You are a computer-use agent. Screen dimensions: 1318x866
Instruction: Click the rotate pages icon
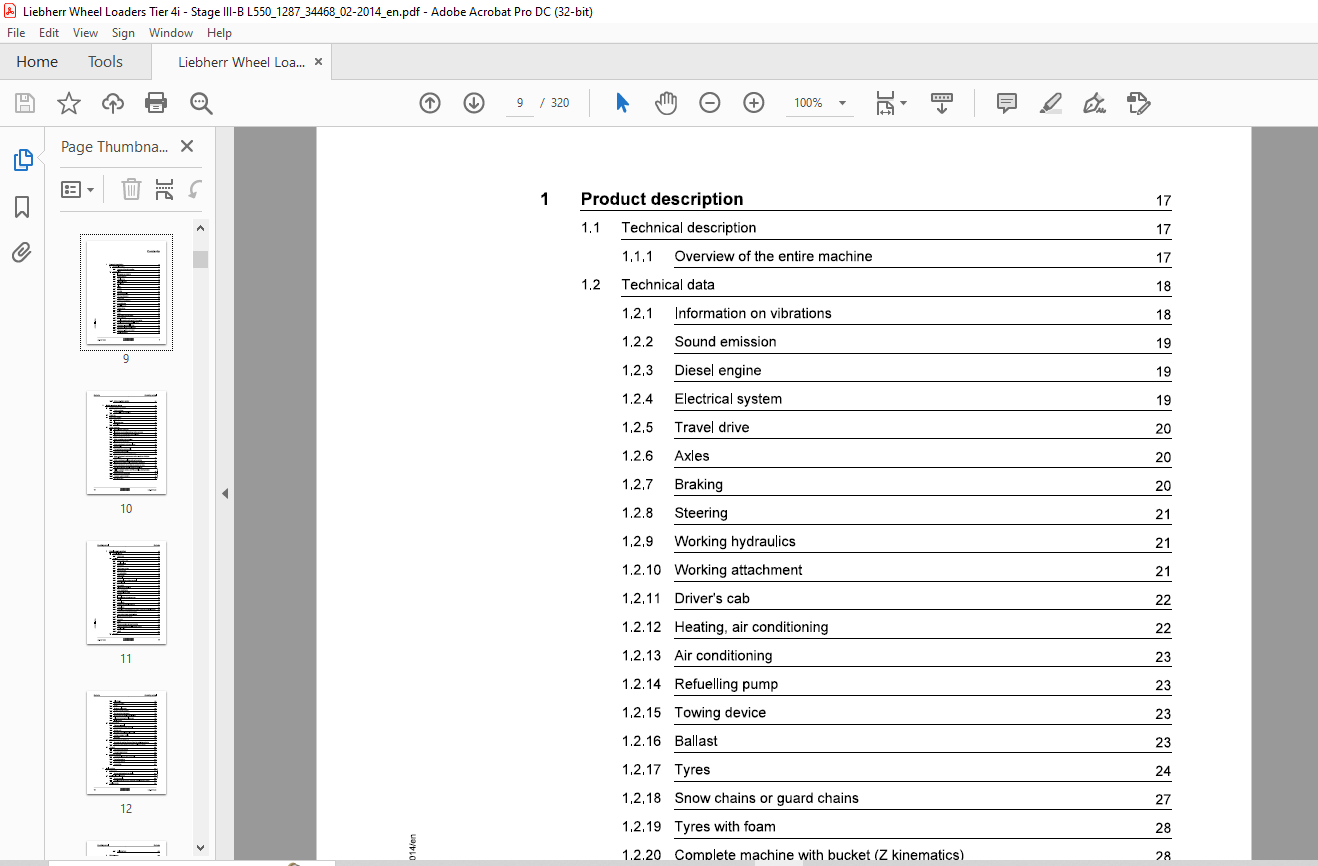(x=195, y=189)
